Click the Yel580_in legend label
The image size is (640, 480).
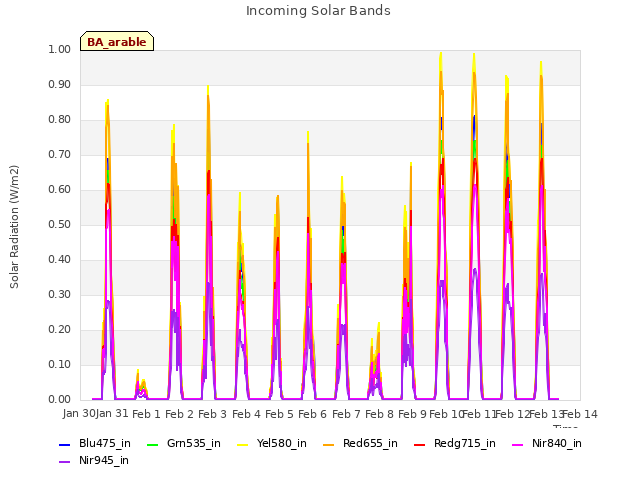[x=282, y=443]
